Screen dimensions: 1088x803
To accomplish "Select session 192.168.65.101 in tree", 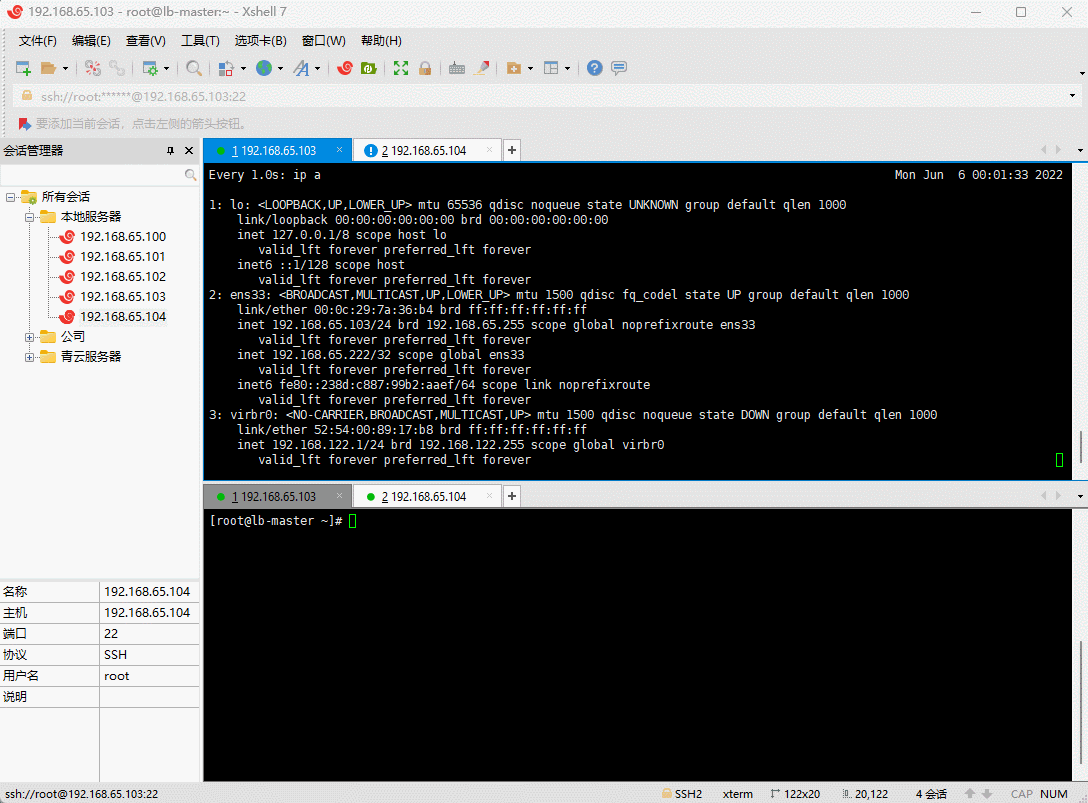I will click(123, 257).
